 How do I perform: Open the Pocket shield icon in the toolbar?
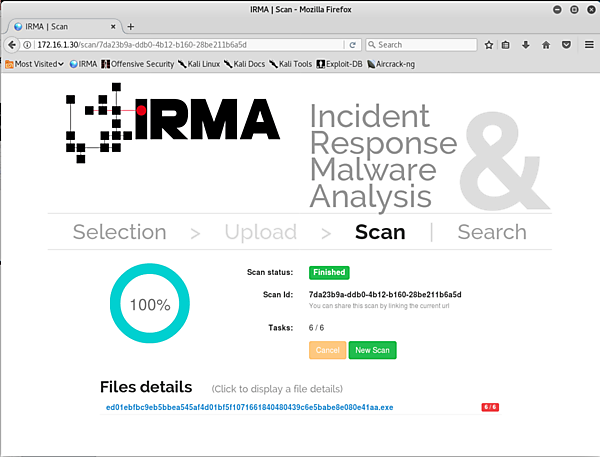(x=566, y=45)
